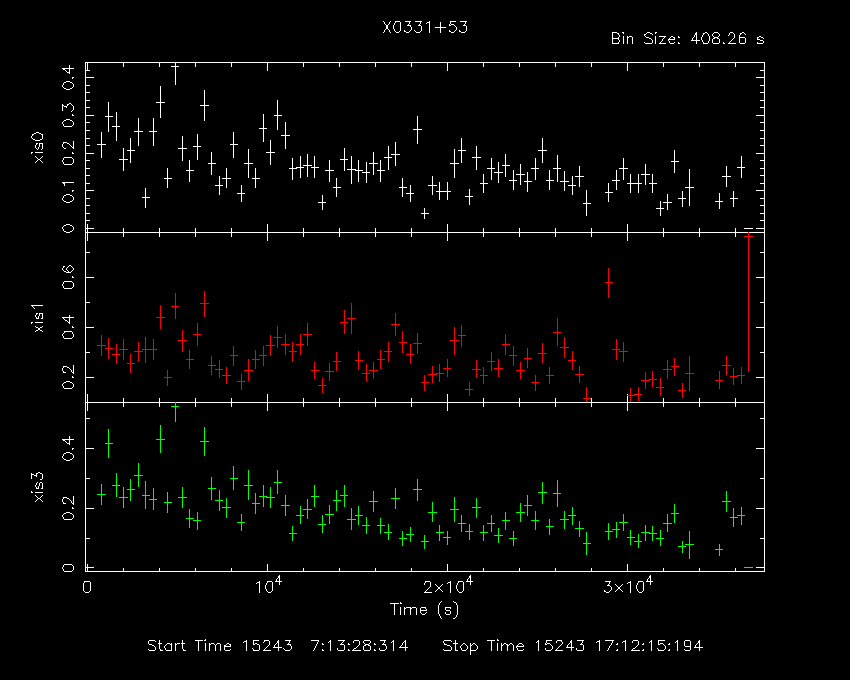
Task: Click the tall red error bar at xis1 end
Action: (749, 304)
